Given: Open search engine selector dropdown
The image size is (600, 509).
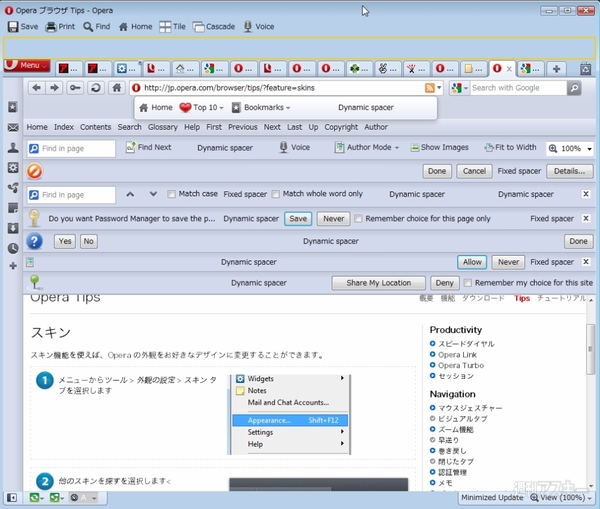Looking at the screenshot, I should point(466,88).
